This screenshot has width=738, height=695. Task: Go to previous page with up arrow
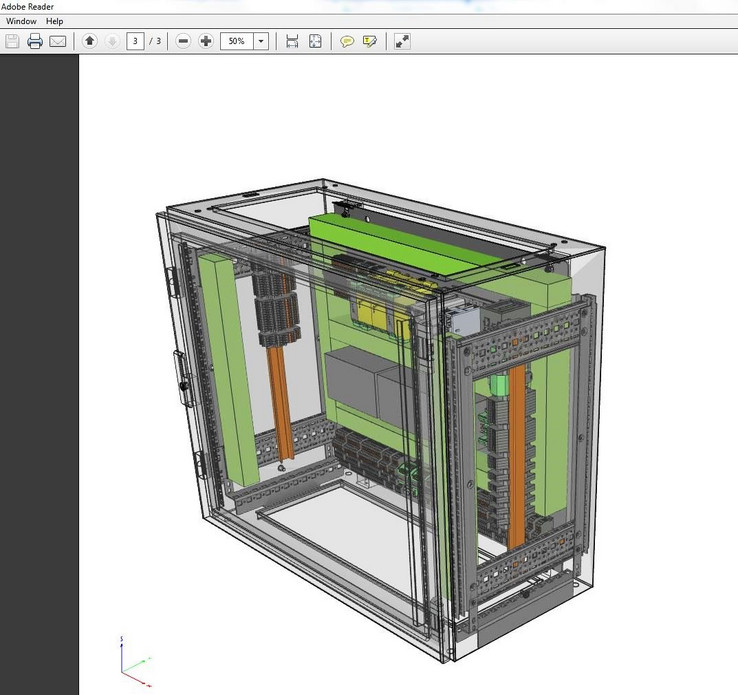click(x=90, y=41)
